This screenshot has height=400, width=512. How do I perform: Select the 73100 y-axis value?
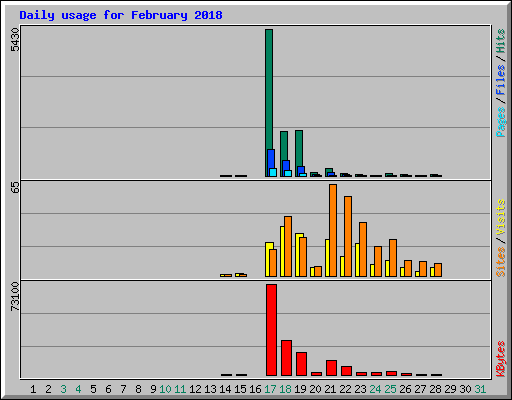click(x=15, y=296)
